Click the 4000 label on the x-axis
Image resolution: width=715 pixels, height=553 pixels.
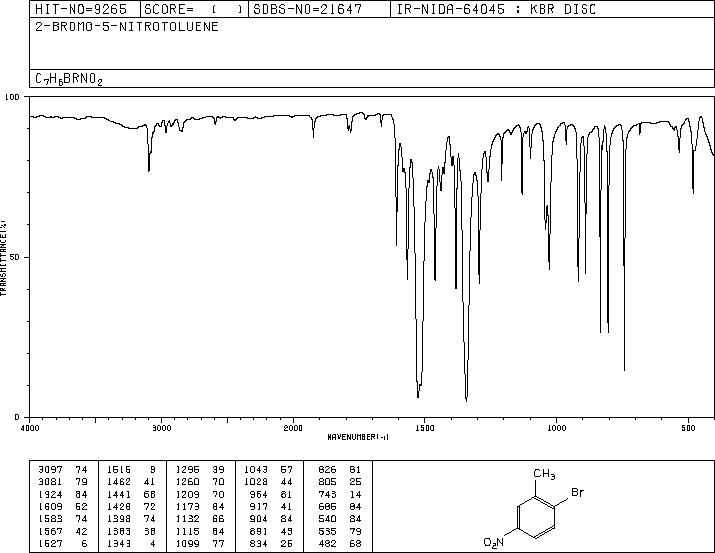(30, 428)
